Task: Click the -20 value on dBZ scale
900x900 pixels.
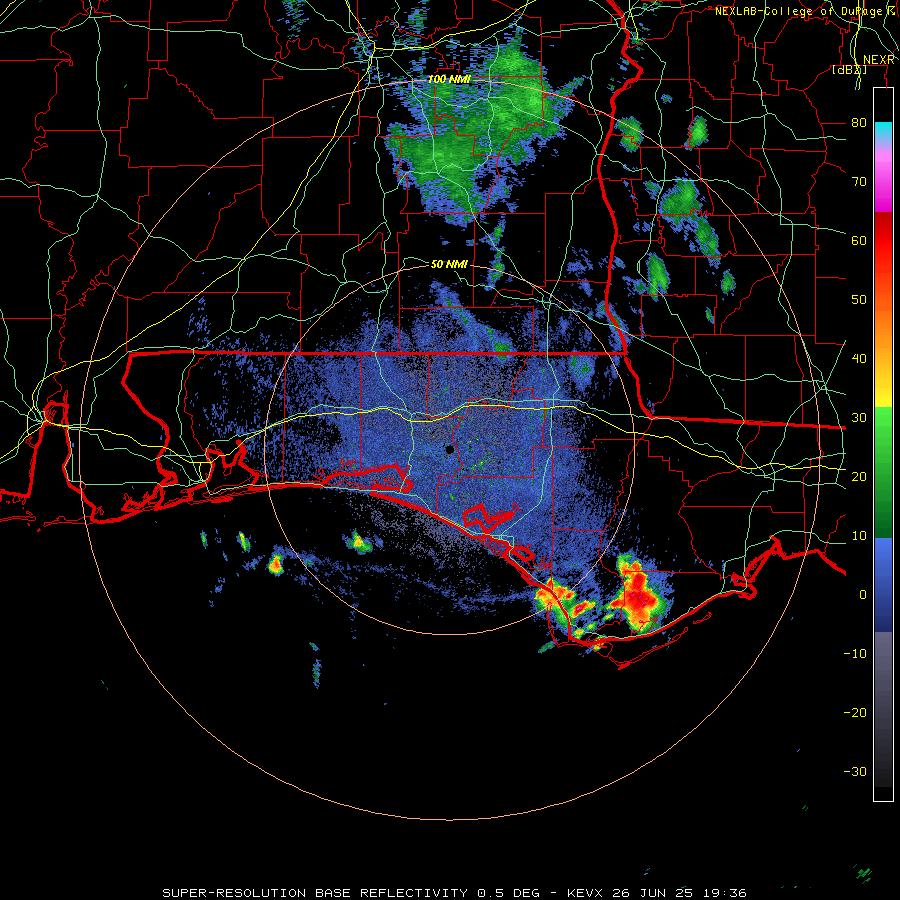Action: [x=855, y=713]
